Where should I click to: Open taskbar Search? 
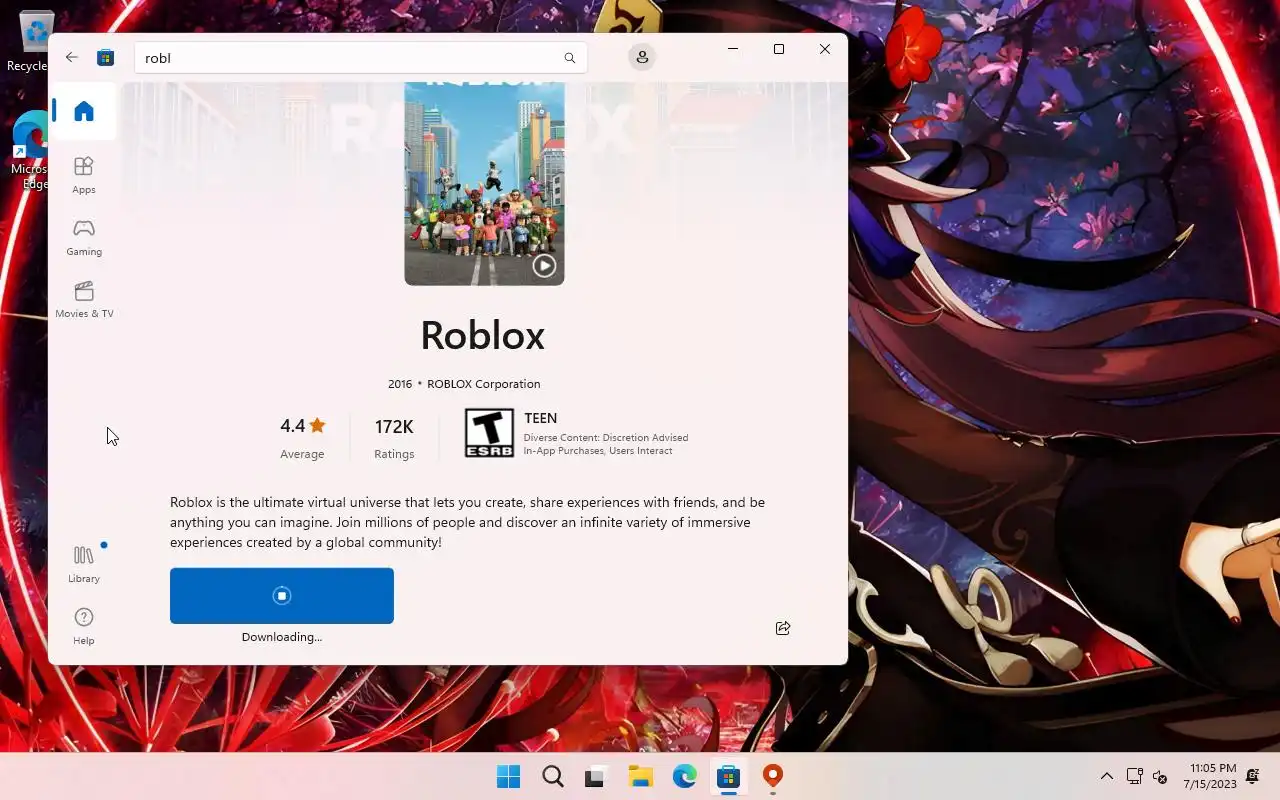point(552,777)
